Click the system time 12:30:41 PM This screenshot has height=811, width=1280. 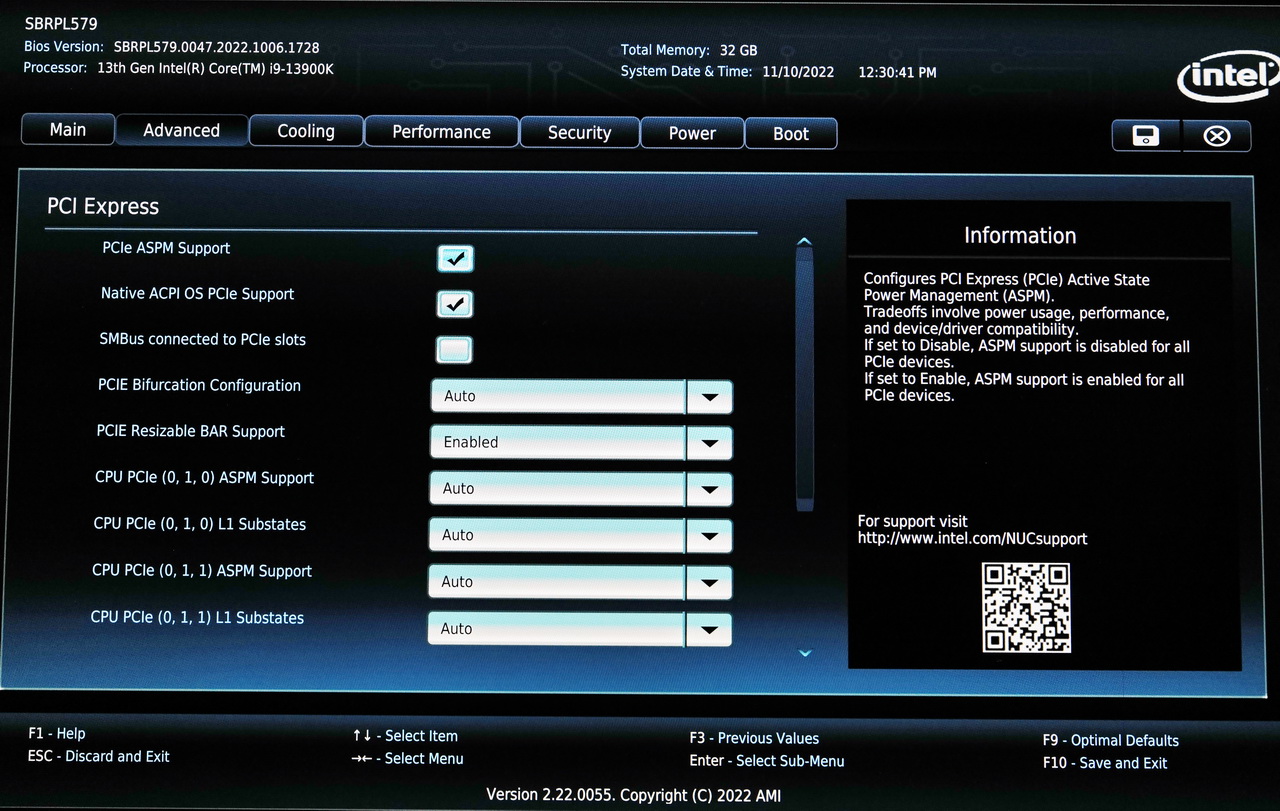tap(897, 73)
